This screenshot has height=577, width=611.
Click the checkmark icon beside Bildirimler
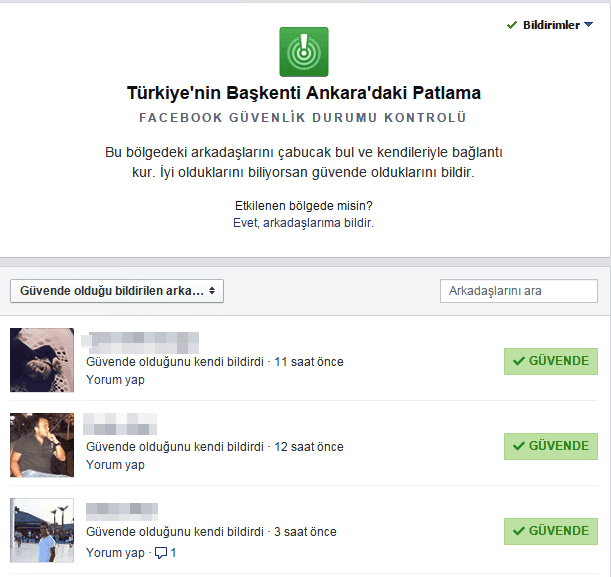pos(512,25)
